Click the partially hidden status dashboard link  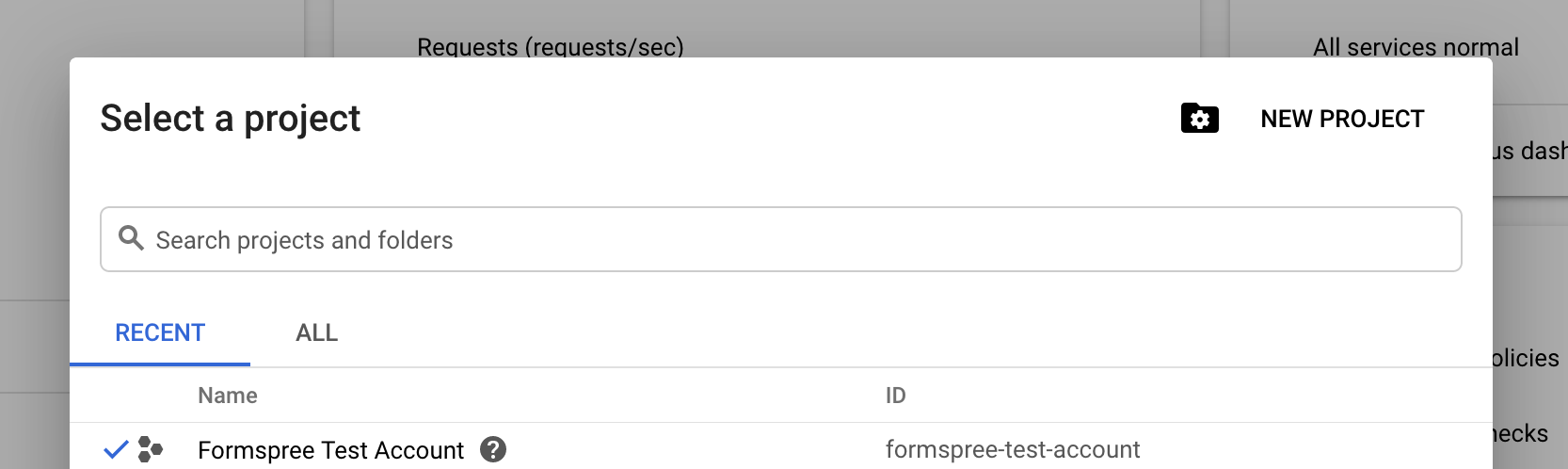[1529, 151]
